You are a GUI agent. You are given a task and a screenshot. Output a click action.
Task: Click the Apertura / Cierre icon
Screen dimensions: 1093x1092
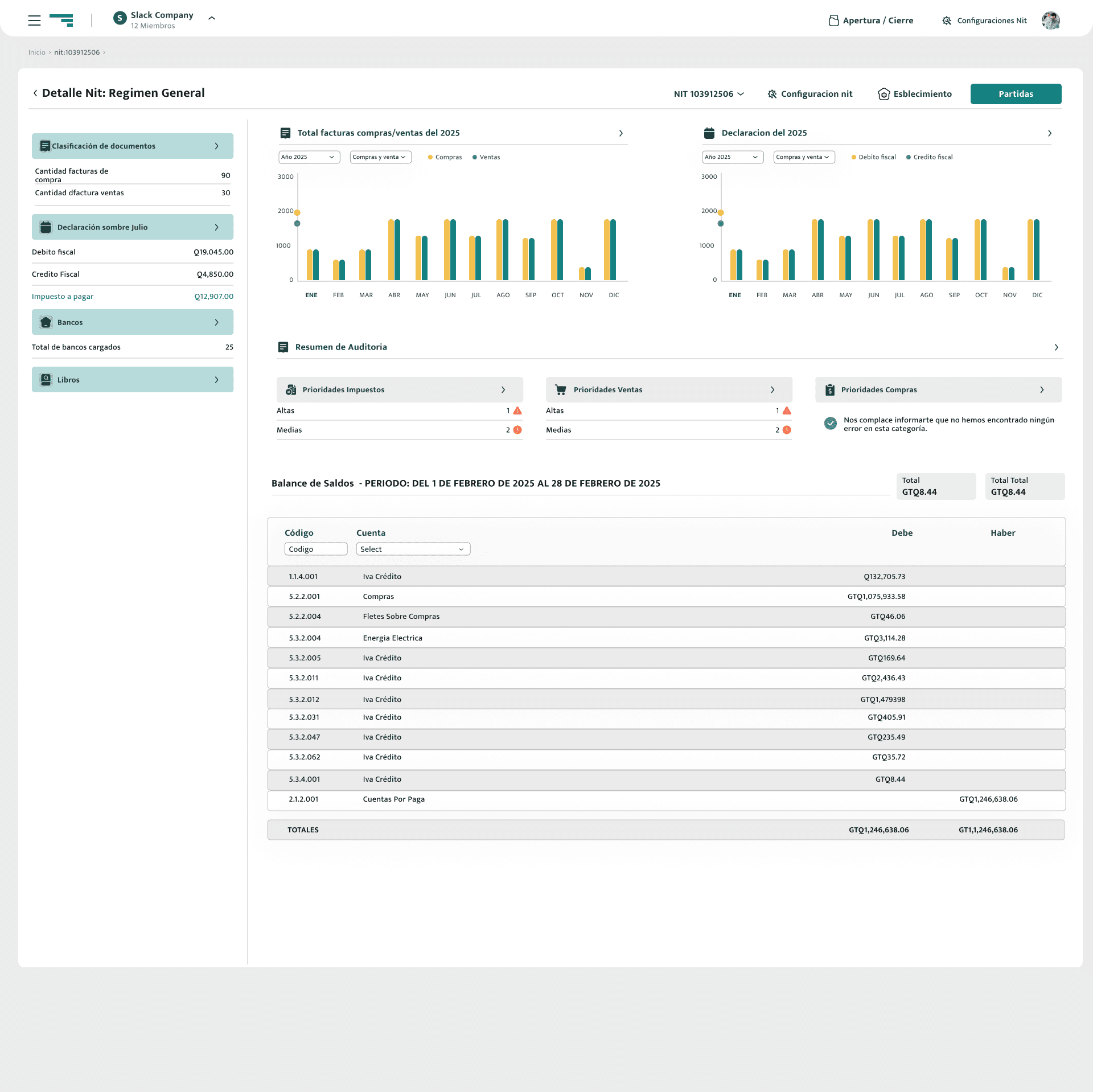pyautogui.click(x=833, y=20)
